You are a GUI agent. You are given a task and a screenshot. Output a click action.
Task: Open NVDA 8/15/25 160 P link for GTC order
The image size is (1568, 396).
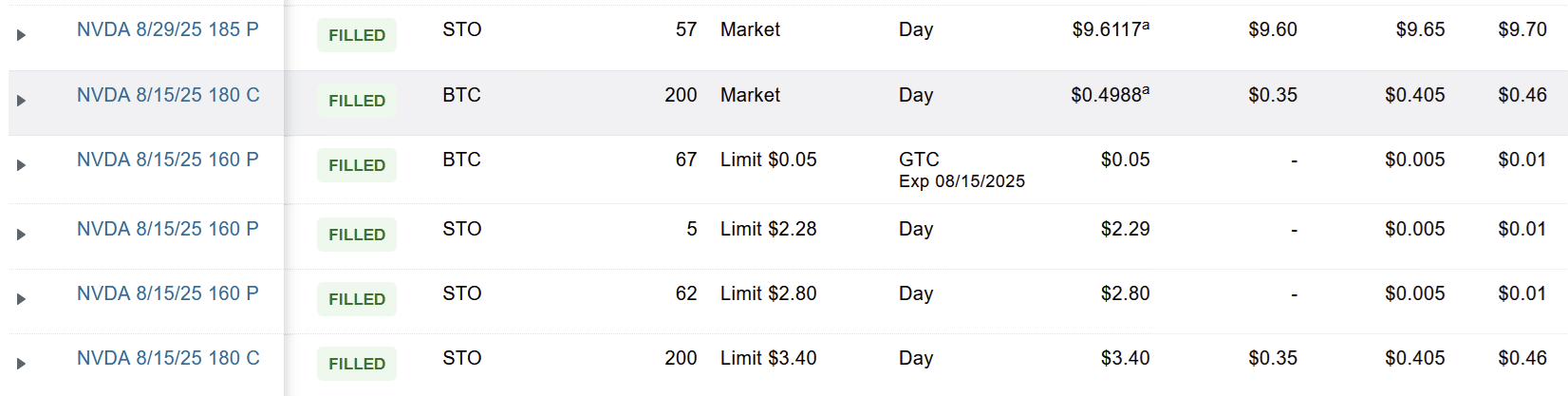pos(167,160)
